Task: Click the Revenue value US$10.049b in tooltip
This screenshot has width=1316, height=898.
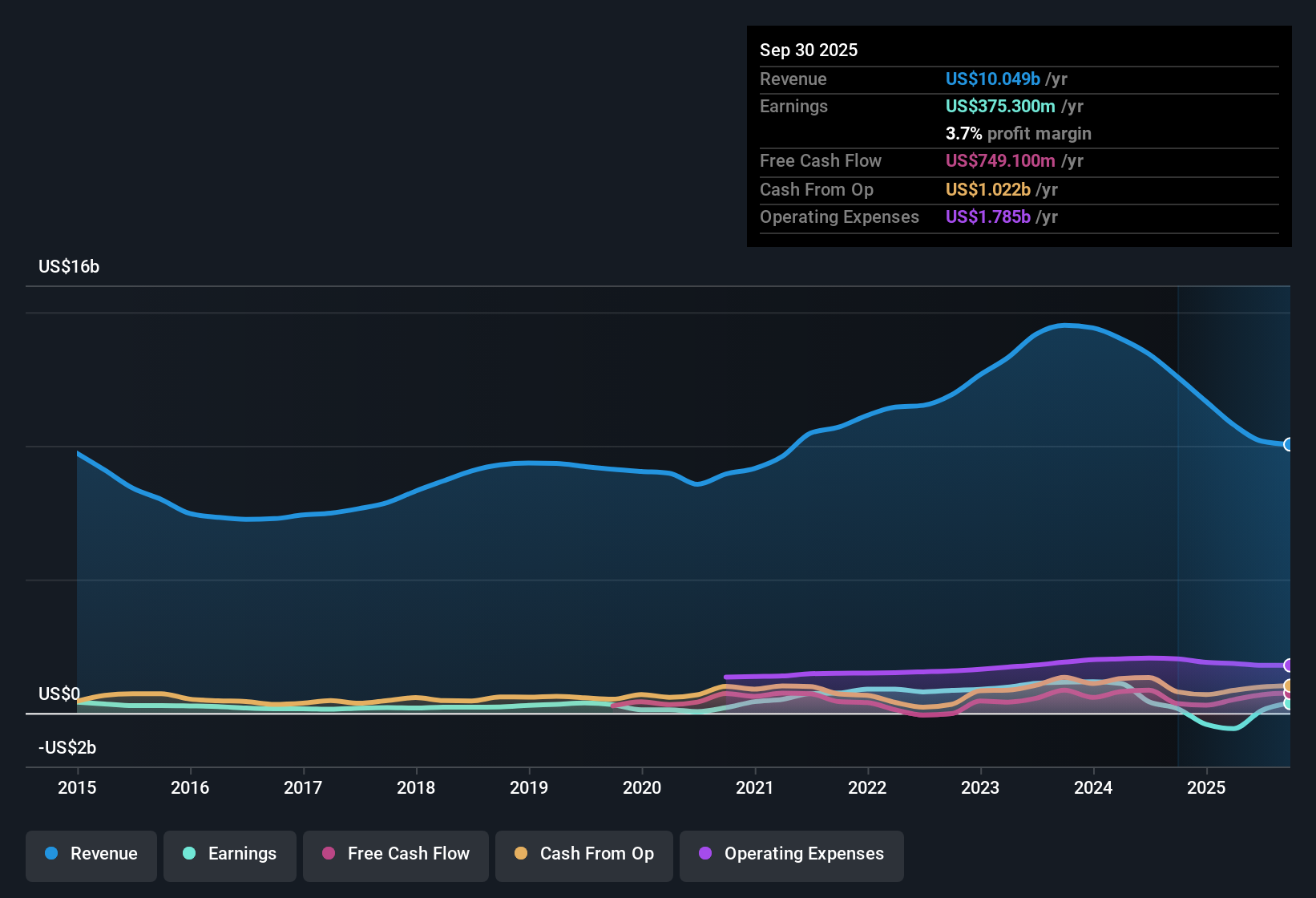Action: point(993,79)
